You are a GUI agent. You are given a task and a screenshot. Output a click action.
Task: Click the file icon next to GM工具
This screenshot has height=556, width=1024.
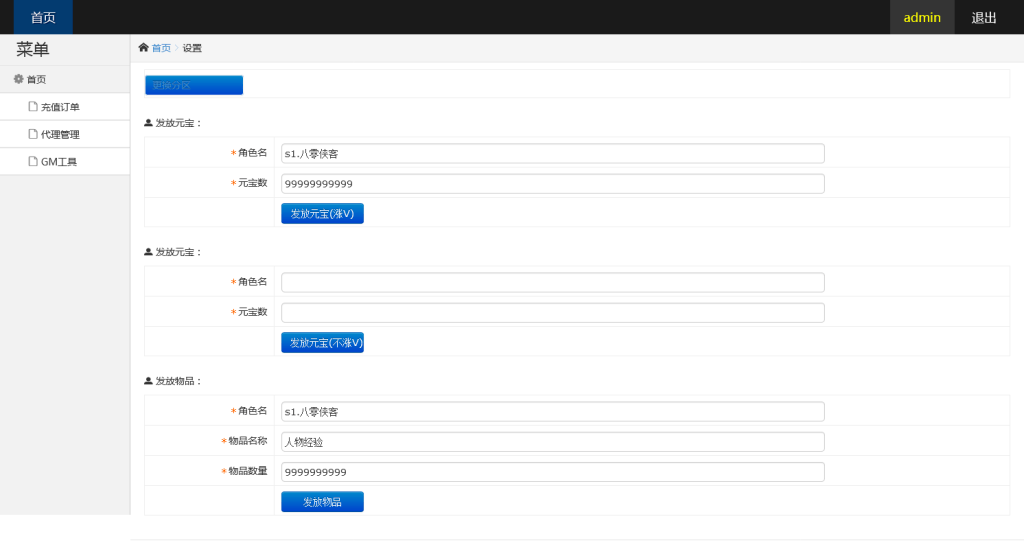(x=33, y=161)
